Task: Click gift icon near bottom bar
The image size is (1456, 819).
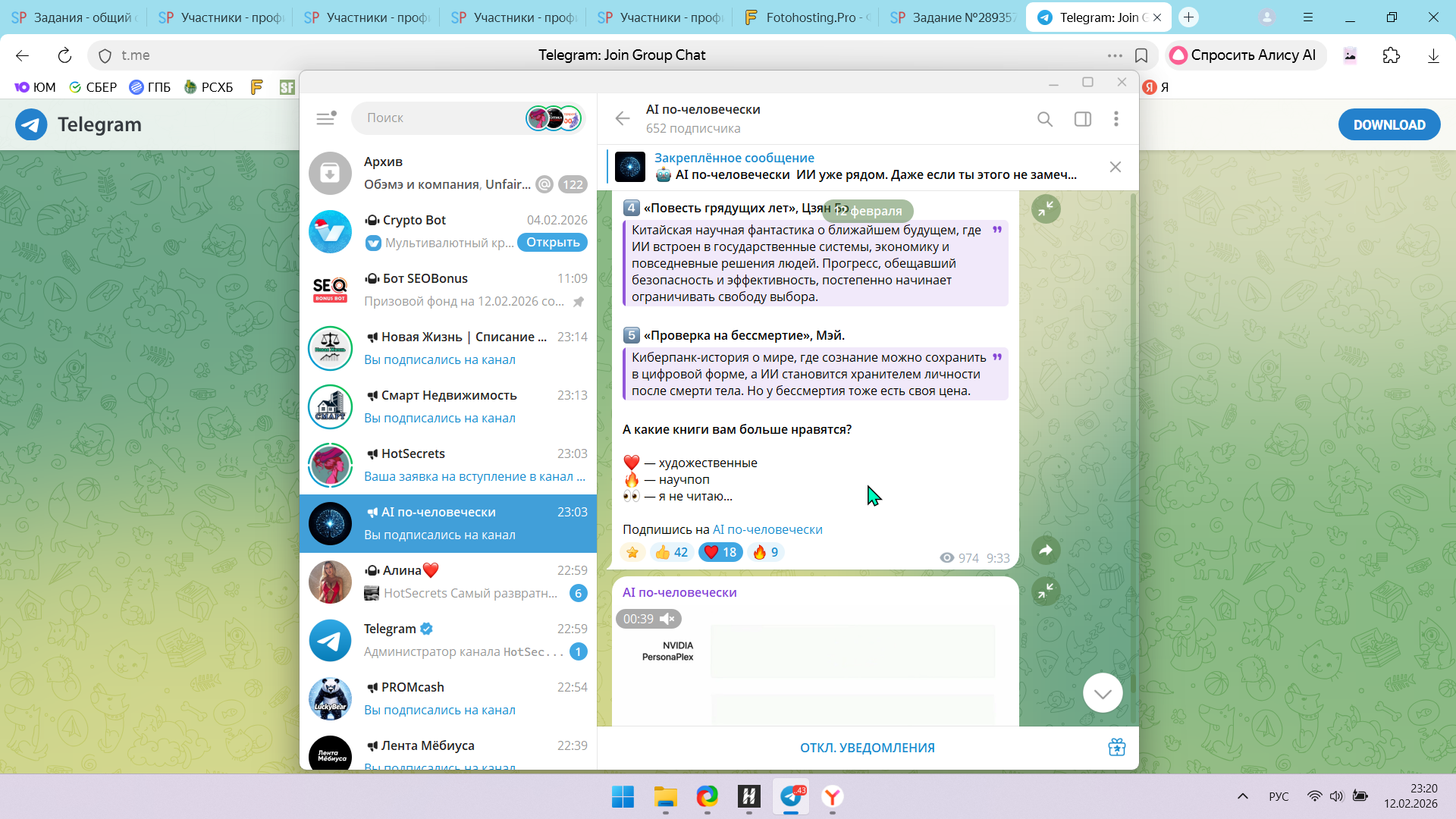Action: point(1116,748)
